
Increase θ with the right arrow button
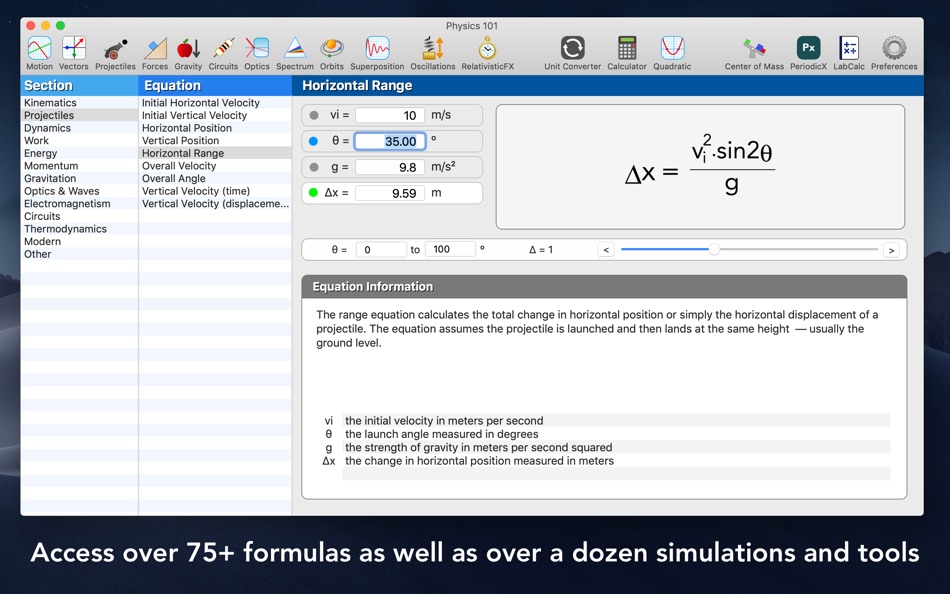(891, 250)
